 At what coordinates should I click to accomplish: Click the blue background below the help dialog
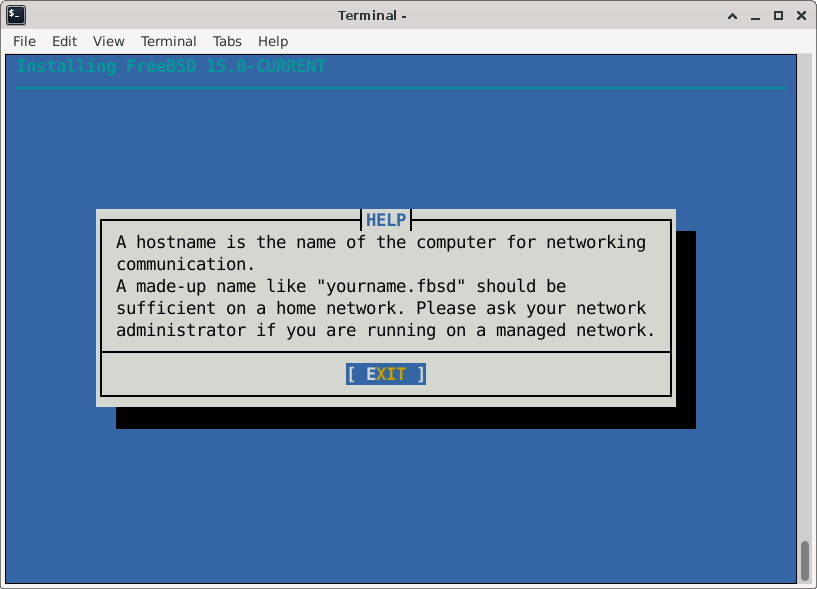(400, 500)
